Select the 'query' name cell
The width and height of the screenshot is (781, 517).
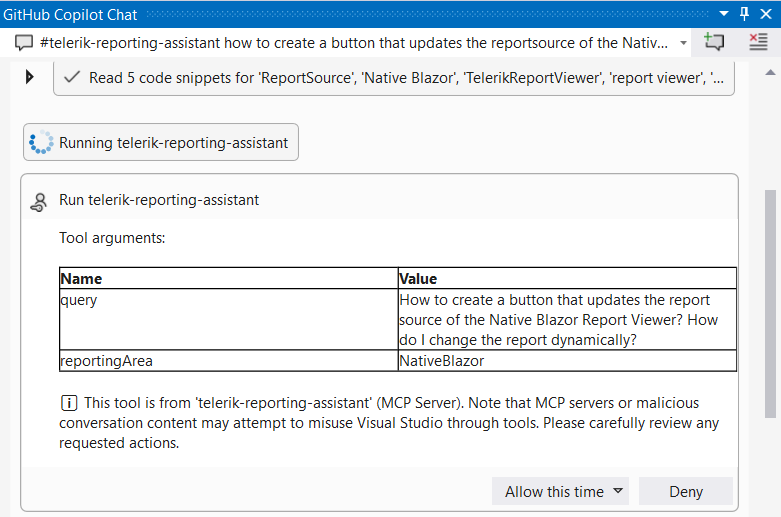pyautogui.click(x=229, y=319)
